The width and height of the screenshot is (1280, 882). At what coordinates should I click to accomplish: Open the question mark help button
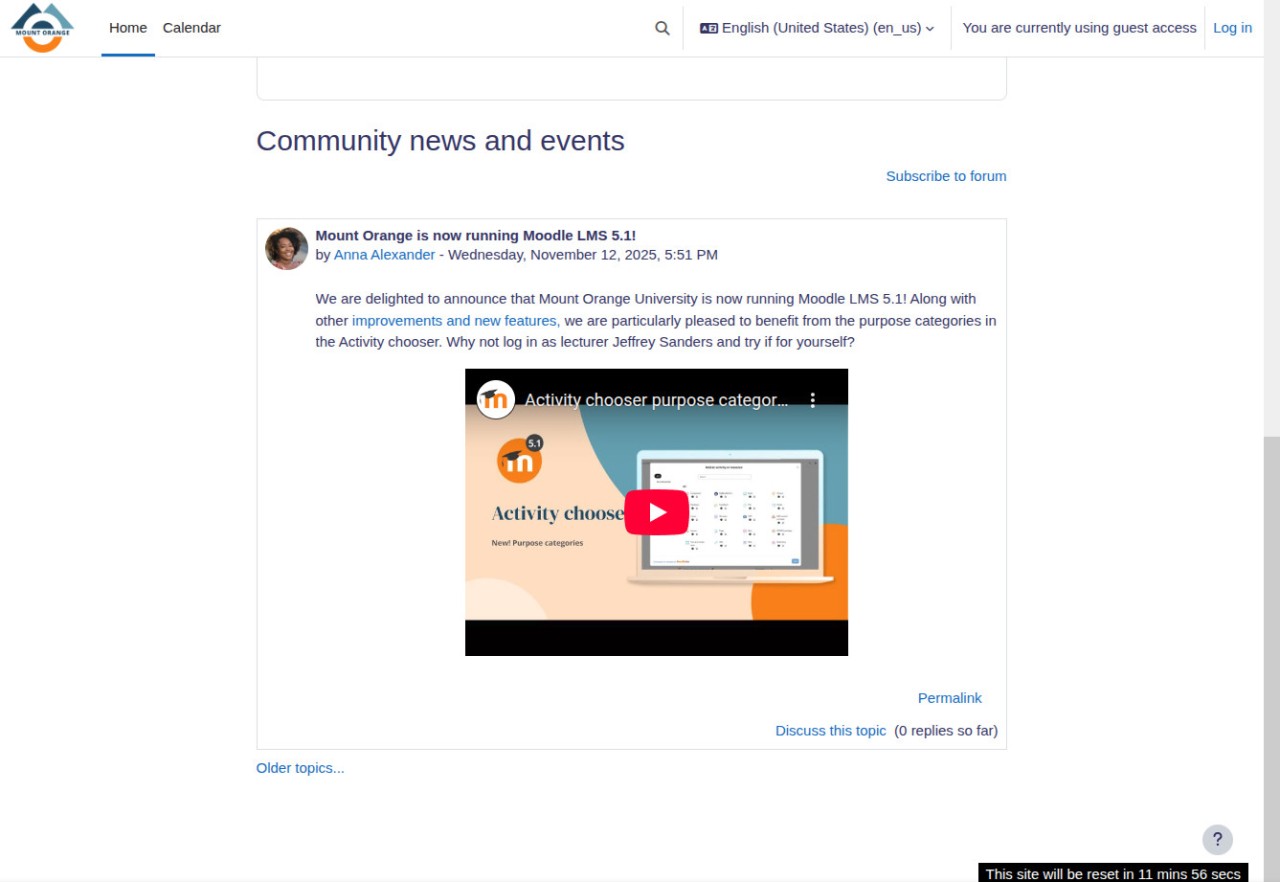coord(1217,840)
